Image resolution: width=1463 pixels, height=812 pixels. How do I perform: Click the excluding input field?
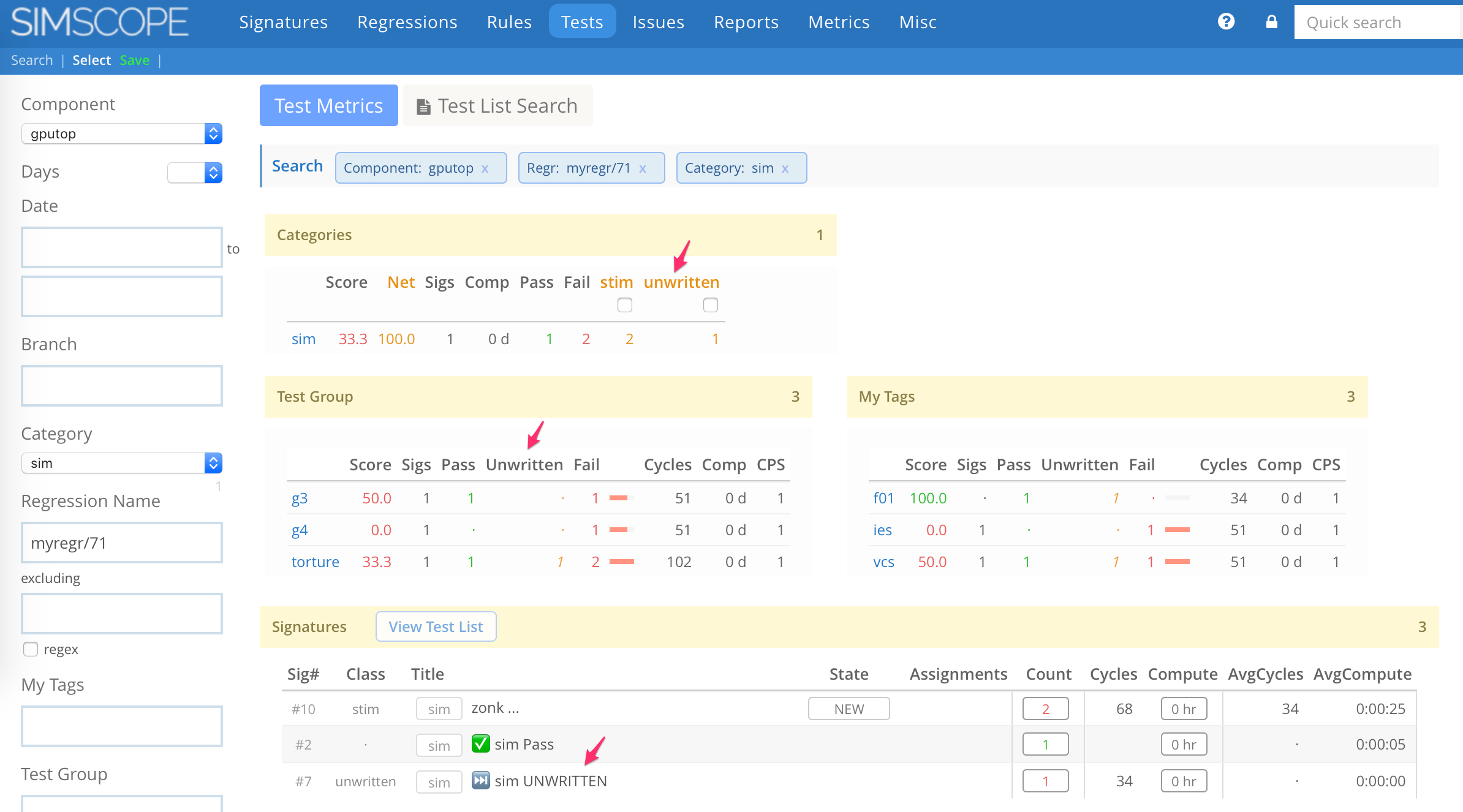pos(122,614)
